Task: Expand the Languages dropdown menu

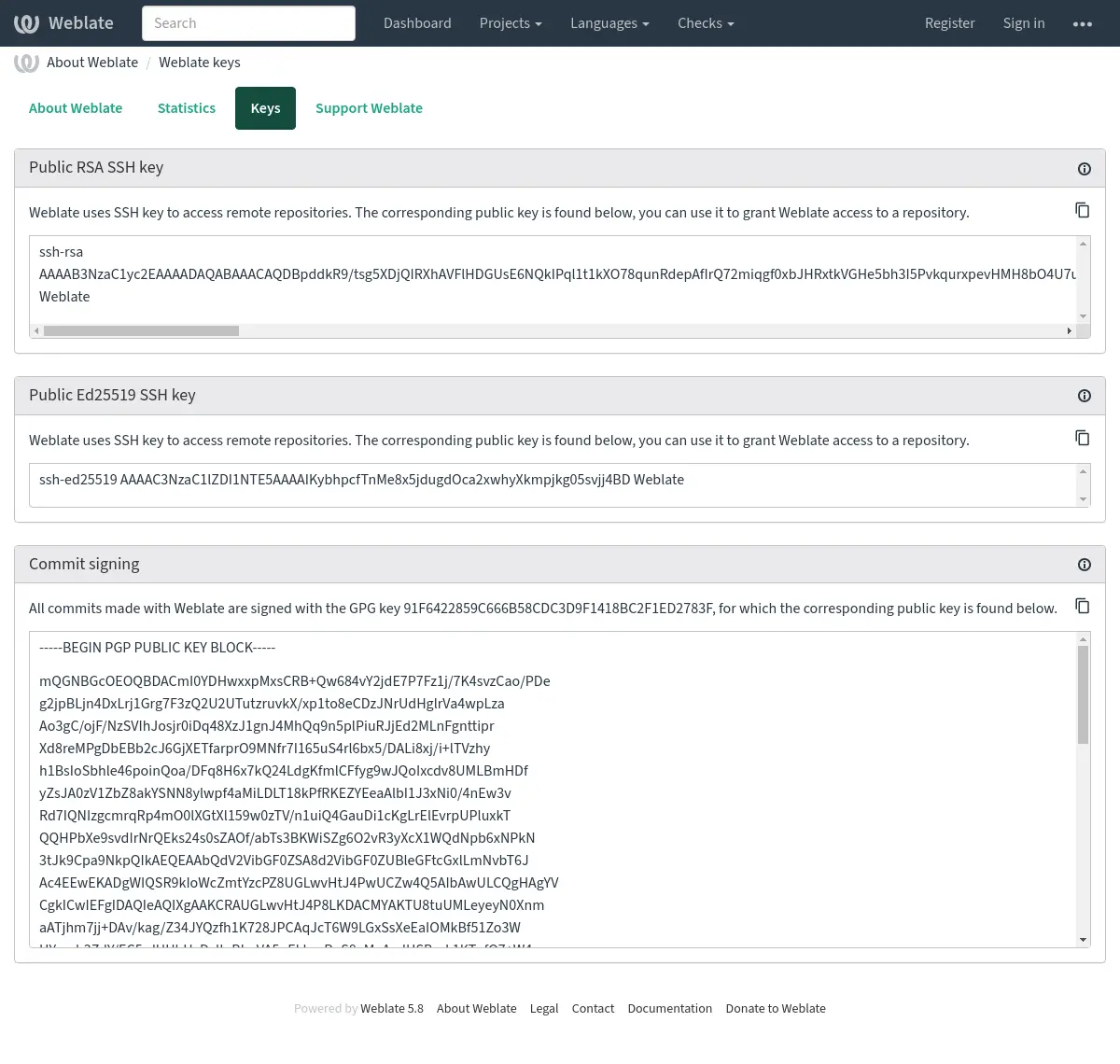Action: [x=609, y=23]
